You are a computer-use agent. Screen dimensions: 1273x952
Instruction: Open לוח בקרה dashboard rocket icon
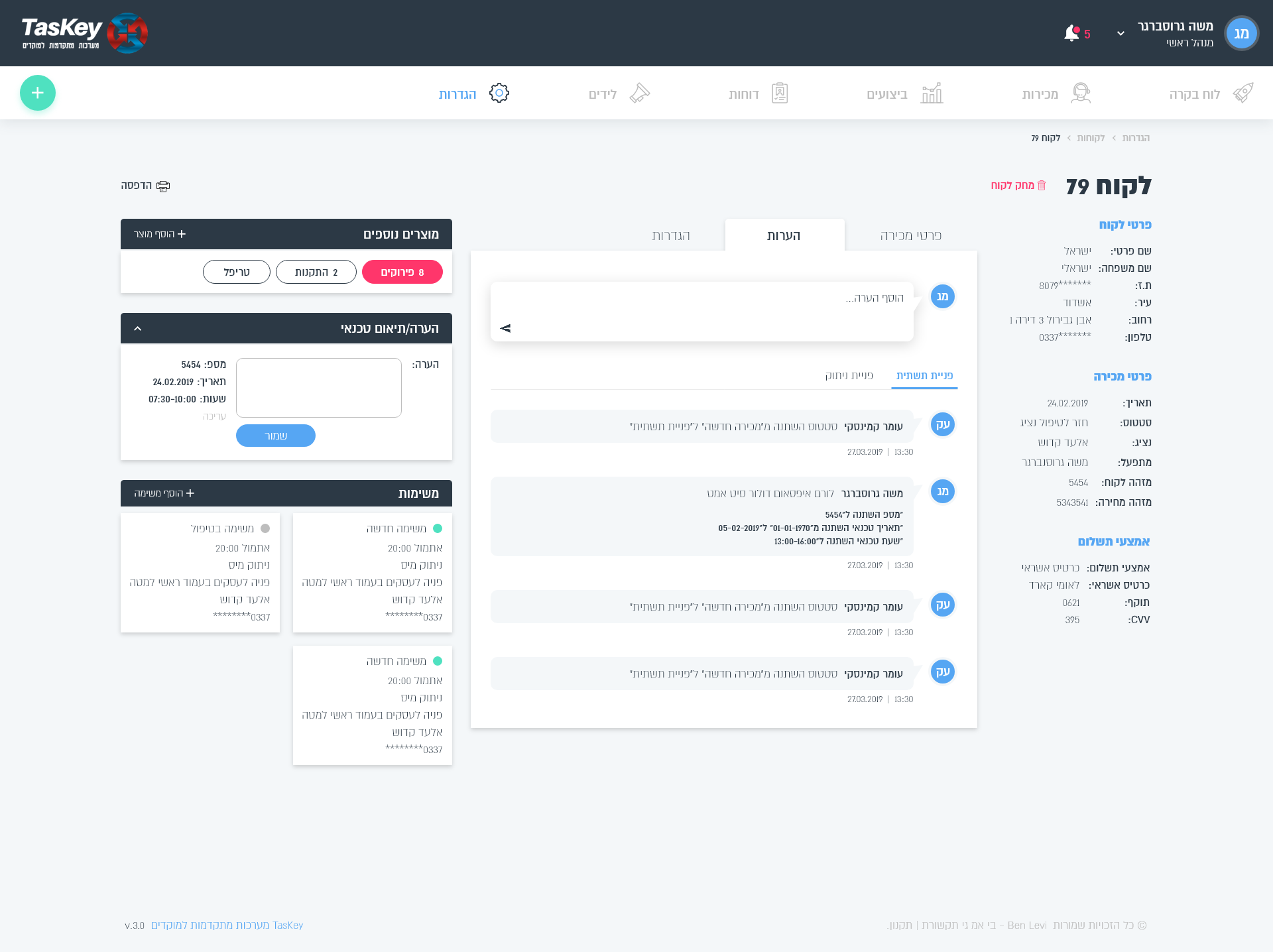1243,93
